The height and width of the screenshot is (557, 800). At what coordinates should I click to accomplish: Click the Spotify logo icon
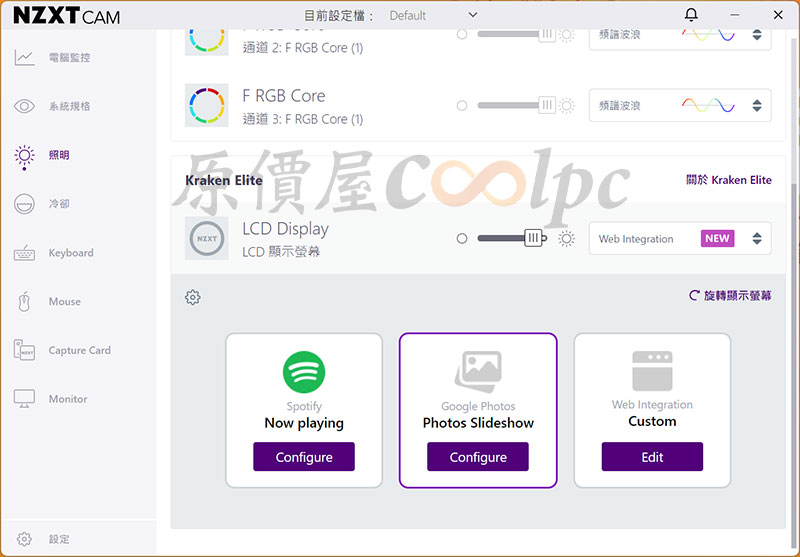[304, 372]
